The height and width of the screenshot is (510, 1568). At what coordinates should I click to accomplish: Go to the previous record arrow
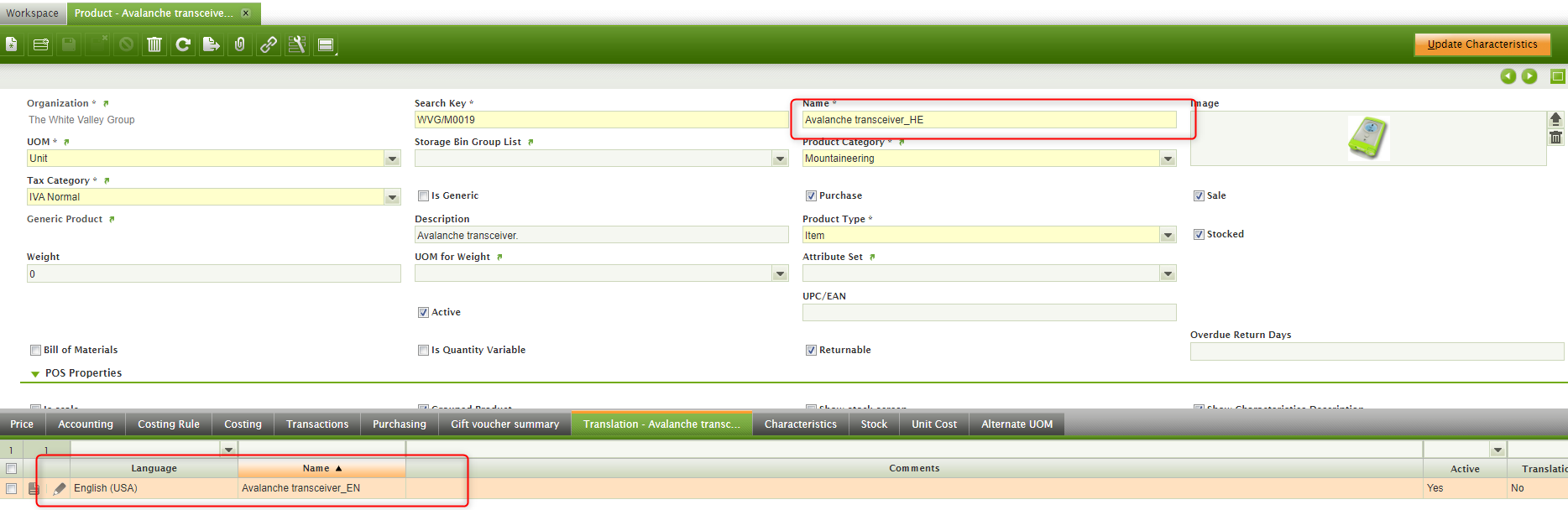pyautogui.click(x=1508, y=76)
